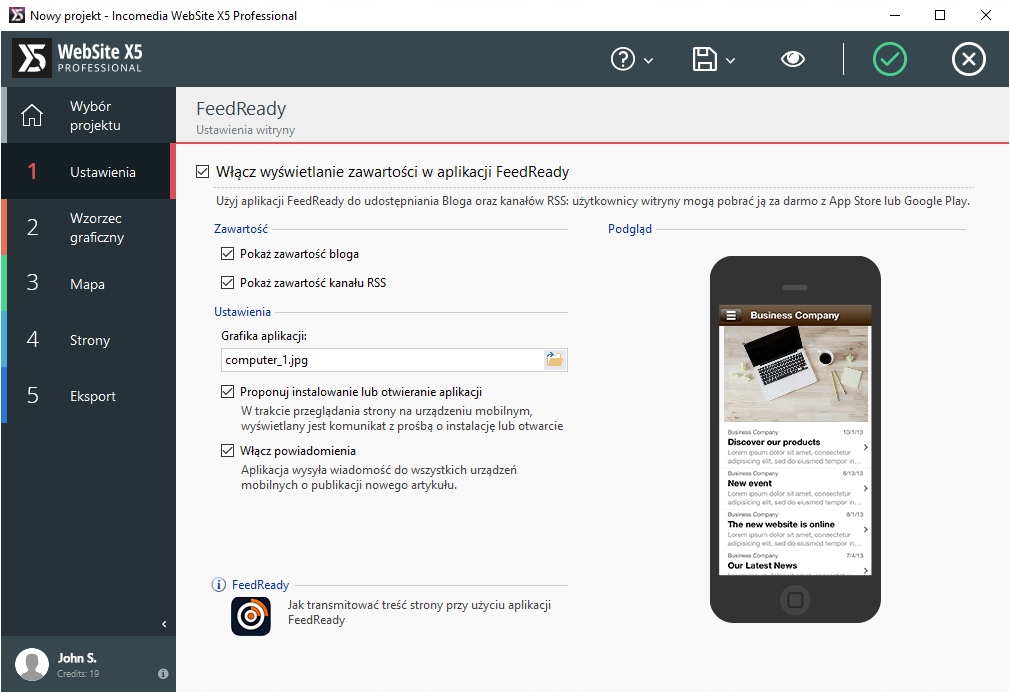Screen dimensions: 1010x693
Task: Click the Ustawienia section heading in settings panel
Action: [242, 312]
